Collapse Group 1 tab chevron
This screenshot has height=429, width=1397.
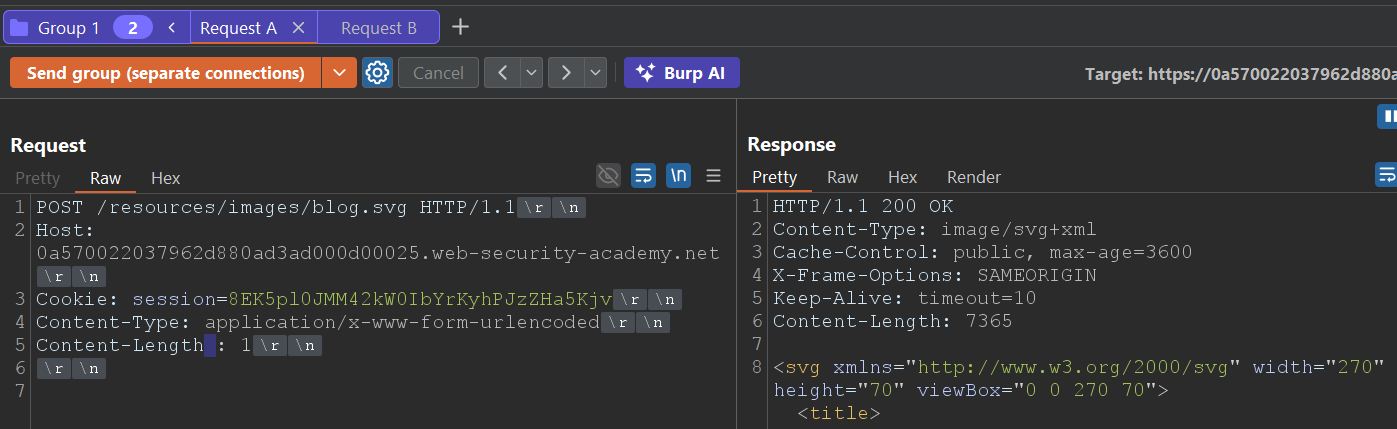(172, 28)
